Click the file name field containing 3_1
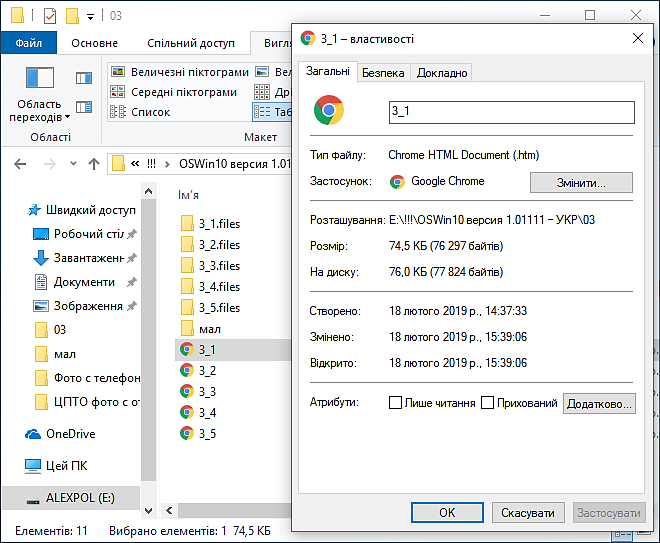 click(511, 112)
